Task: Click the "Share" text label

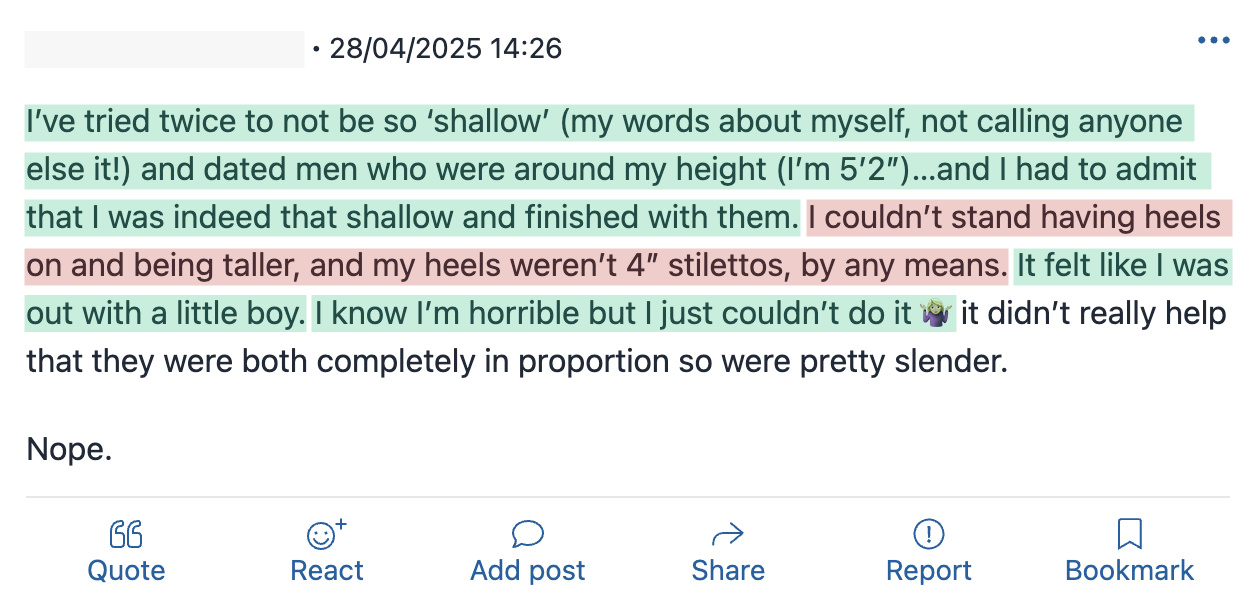Action: [x=728, y=571]
